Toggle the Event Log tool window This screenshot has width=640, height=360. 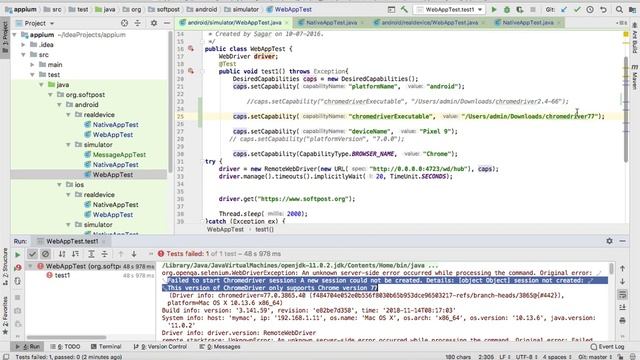(x=608, y=347)
